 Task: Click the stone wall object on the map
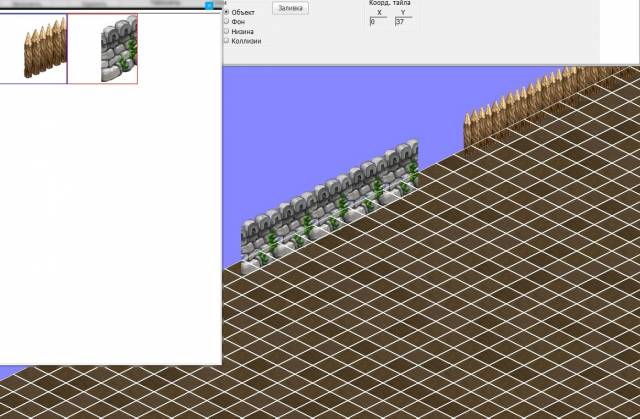[330, 206]
